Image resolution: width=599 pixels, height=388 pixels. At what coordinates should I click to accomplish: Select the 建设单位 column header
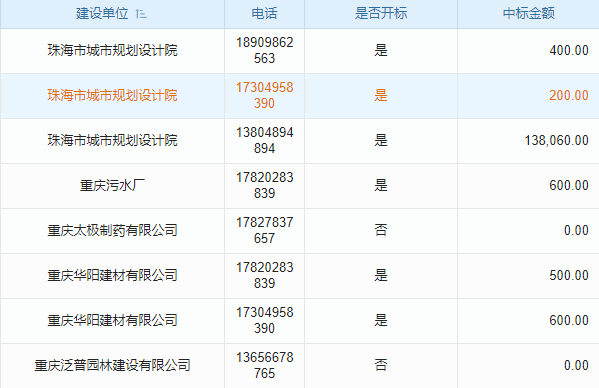pyautogui.click(x=112, y=14)
